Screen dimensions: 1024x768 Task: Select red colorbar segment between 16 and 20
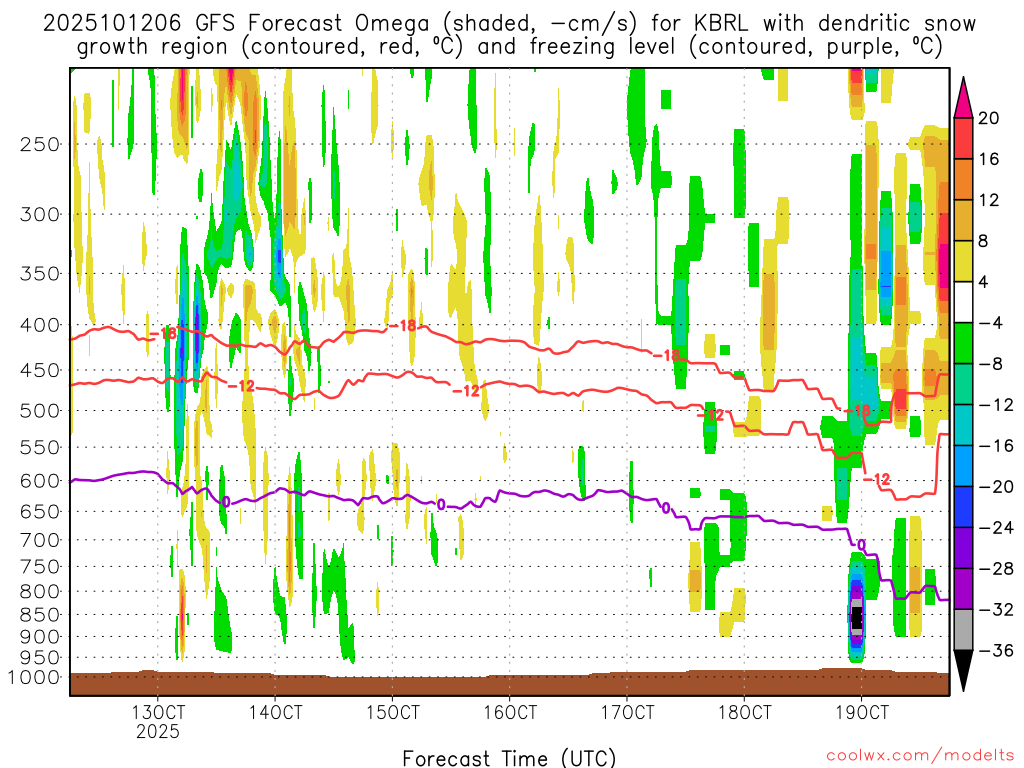(x=964, y=138)
